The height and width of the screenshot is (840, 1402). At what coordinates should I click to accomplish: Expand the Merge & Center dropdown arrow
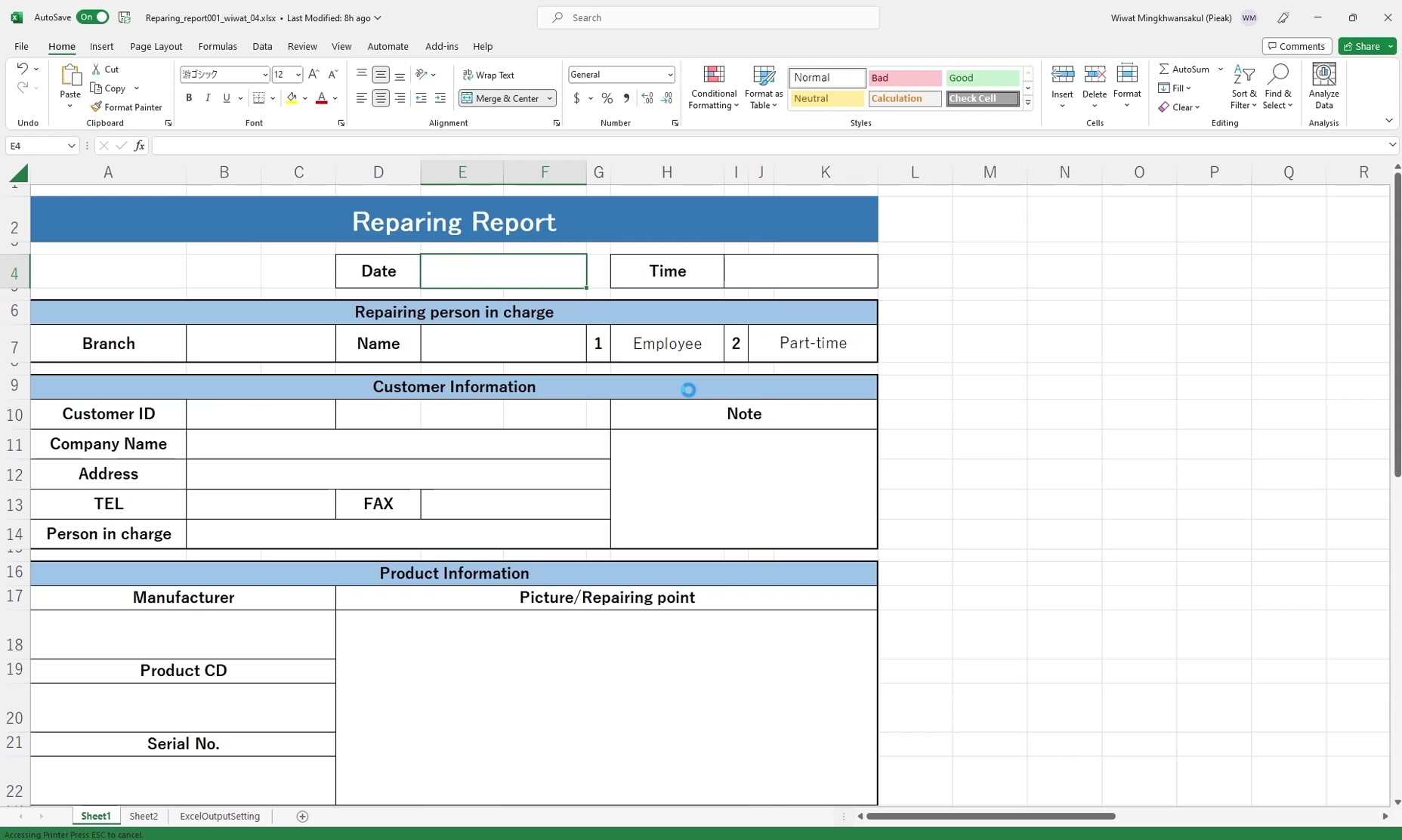click(x=550, y=98)
